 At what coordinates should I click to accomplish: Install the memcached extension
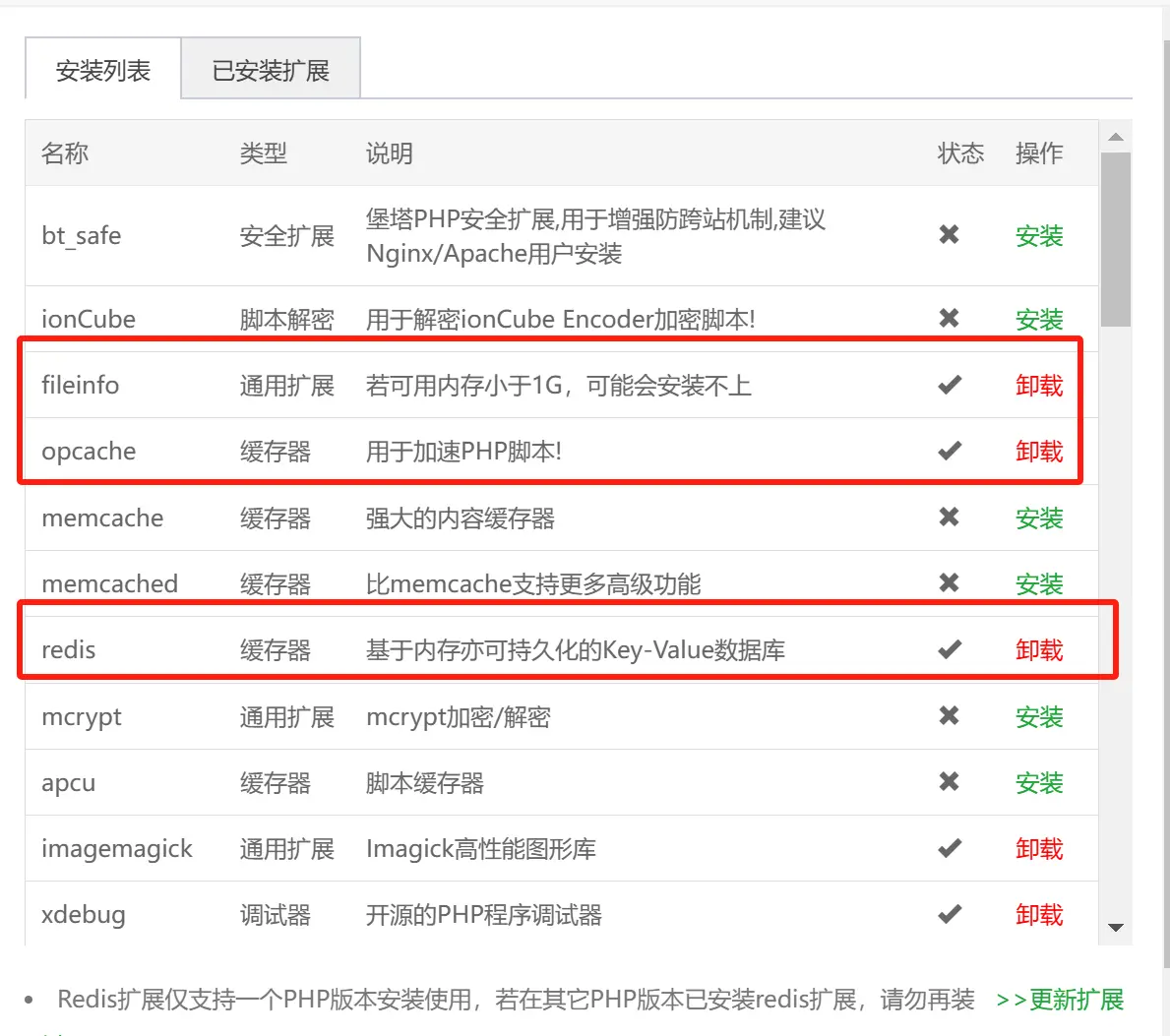[x=1038, y=584]
